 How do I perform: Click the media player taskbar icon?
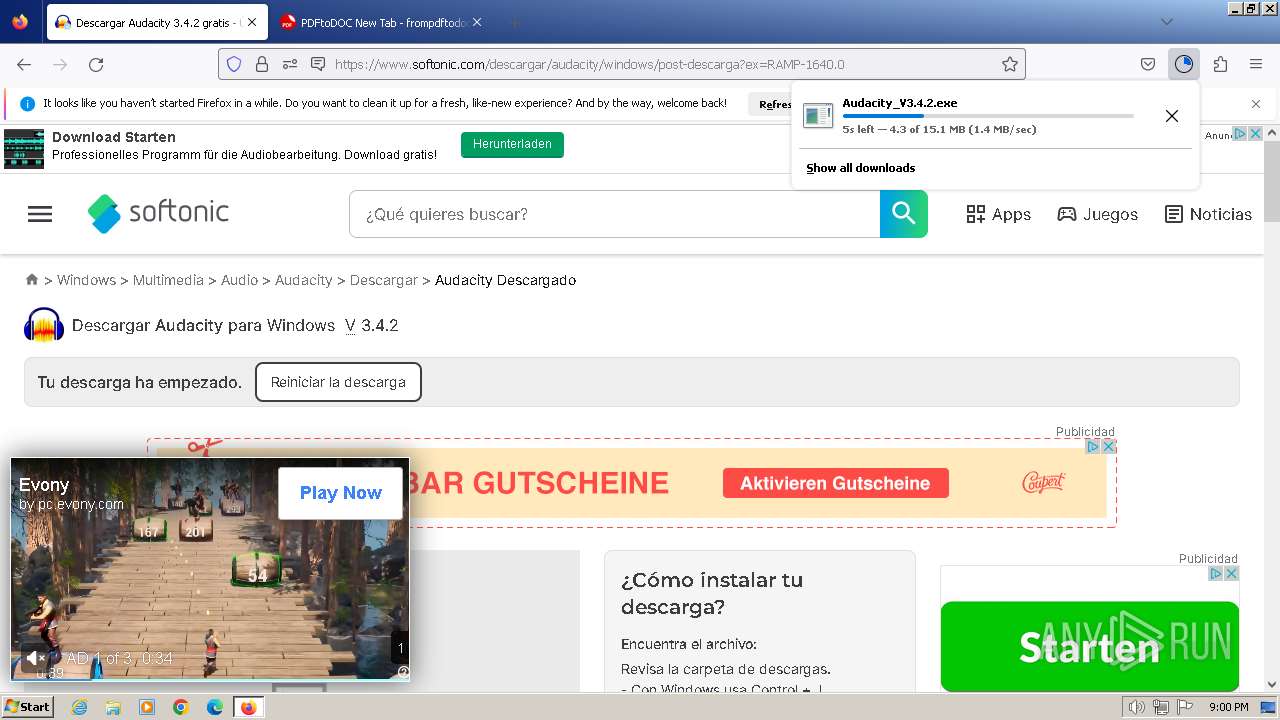pos(147,707)
